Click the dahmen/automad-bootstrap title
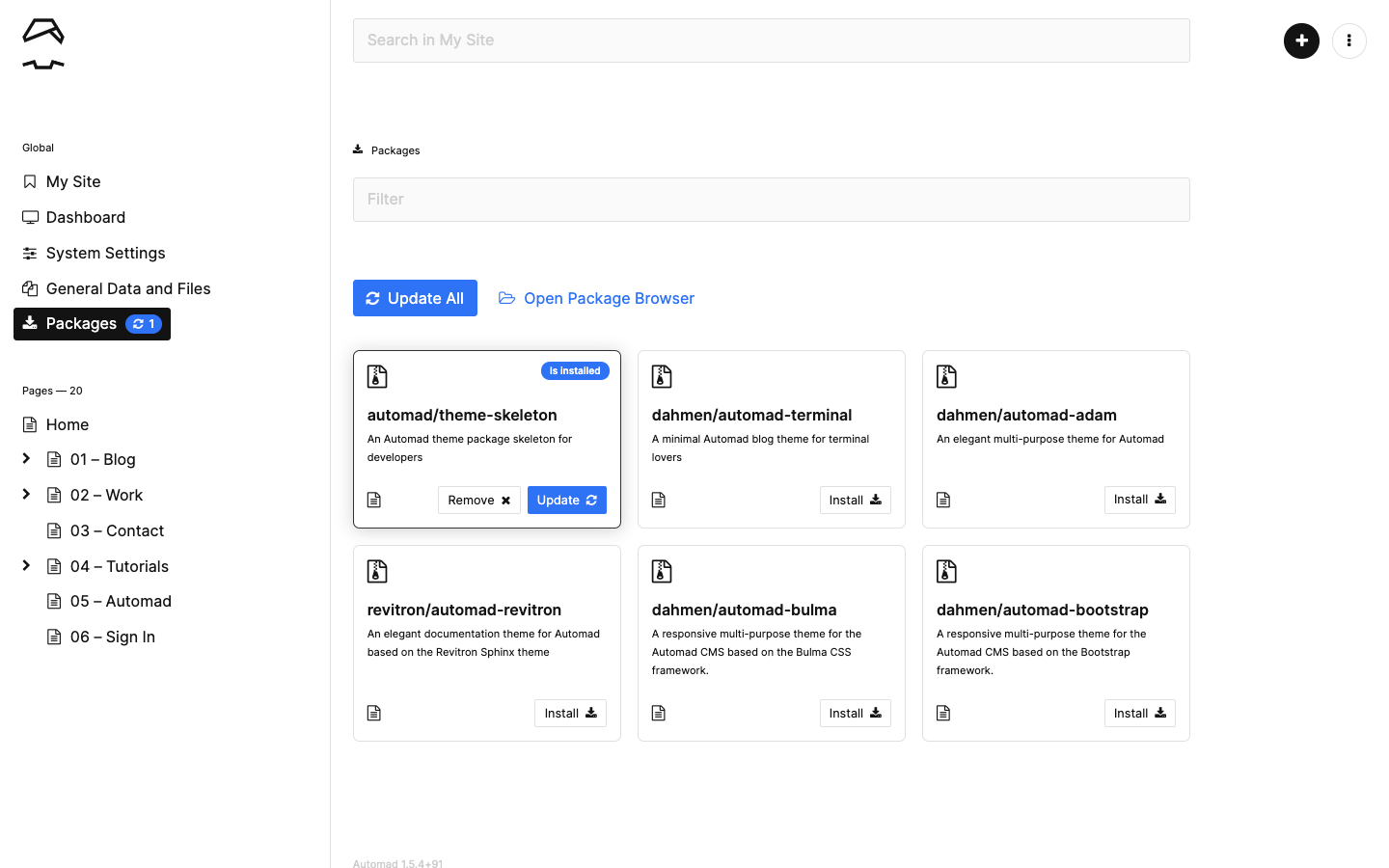The height and width of the screenshot is (868, 1389). (1042, 610)
